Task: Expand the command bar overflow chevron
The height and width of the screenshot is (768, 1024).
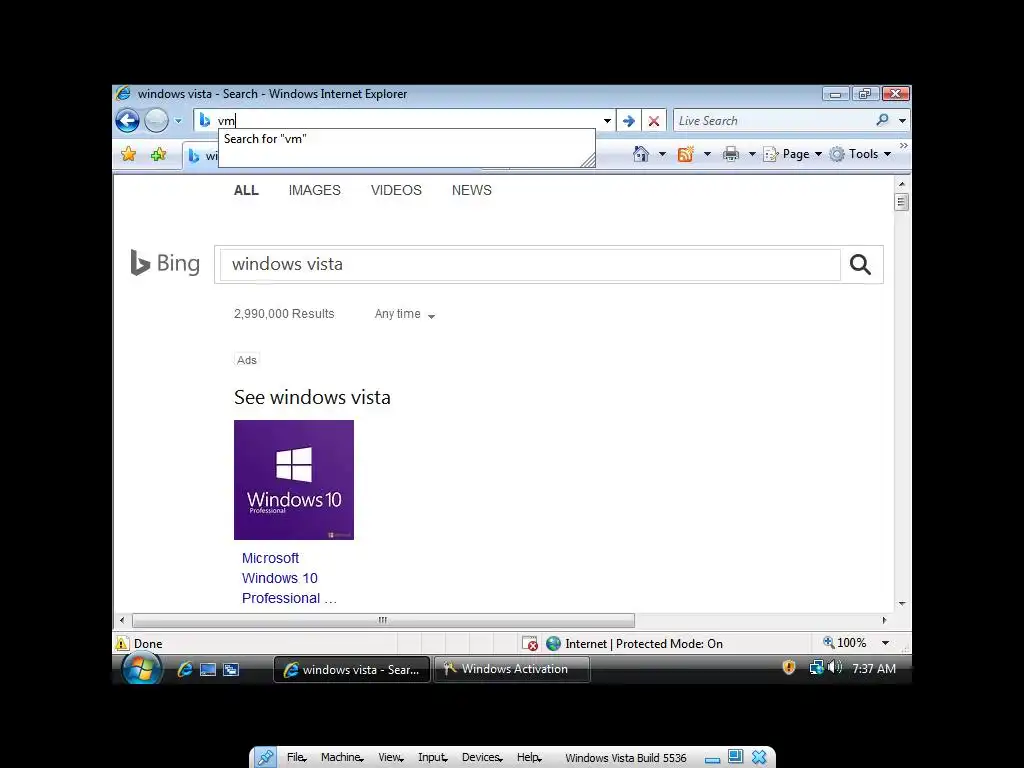Action: point(903,145)
